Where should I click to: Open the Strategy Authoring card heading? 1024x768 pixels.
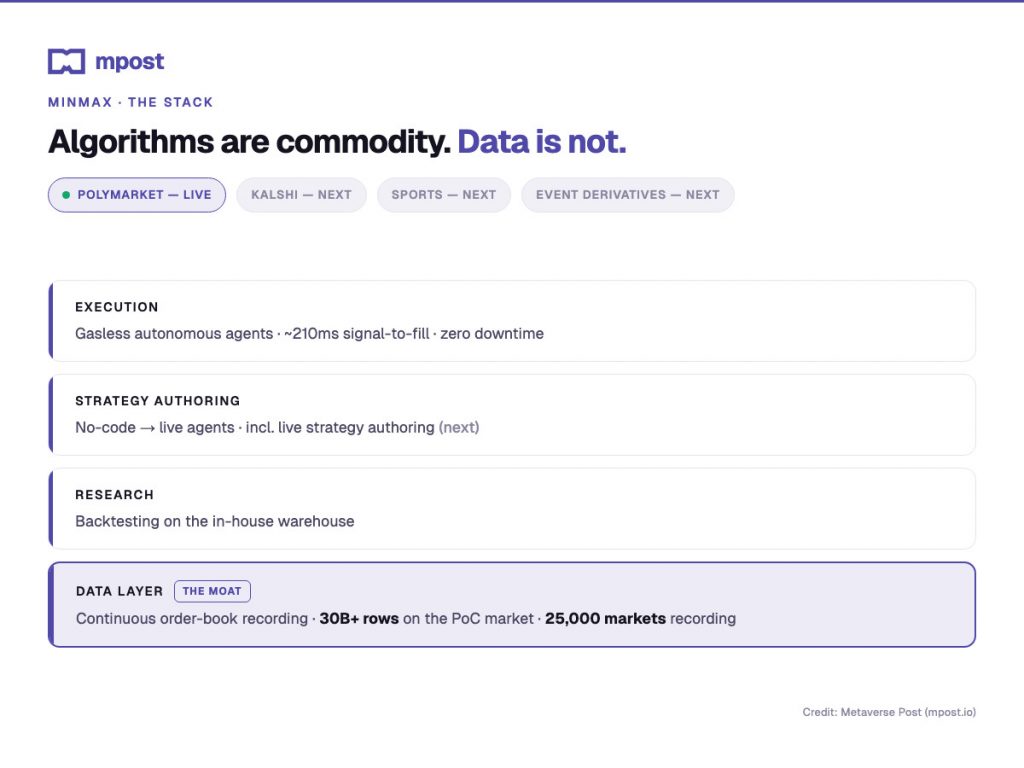157,401
